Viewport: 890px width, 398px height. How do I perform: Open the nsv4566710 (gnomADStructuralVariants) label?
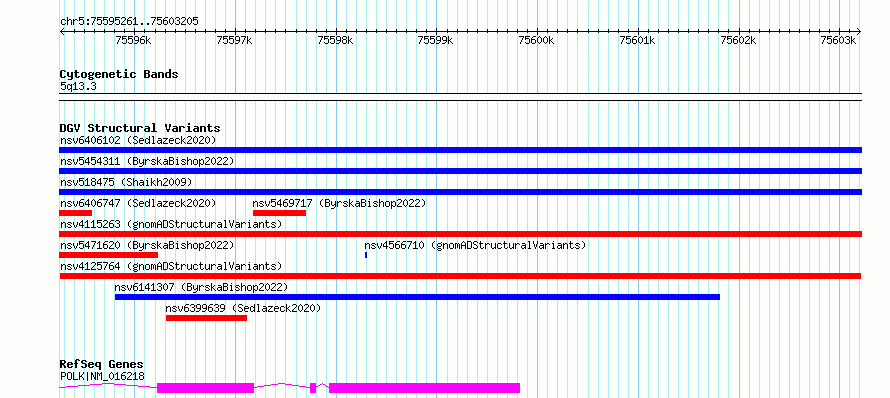tap(475, 245)
